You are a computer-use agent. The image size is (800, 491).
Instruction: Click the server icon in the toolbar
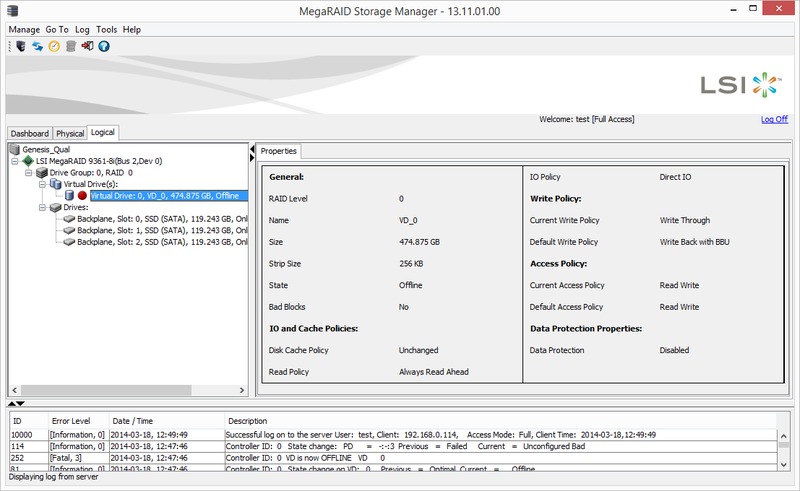click(21, 46)
